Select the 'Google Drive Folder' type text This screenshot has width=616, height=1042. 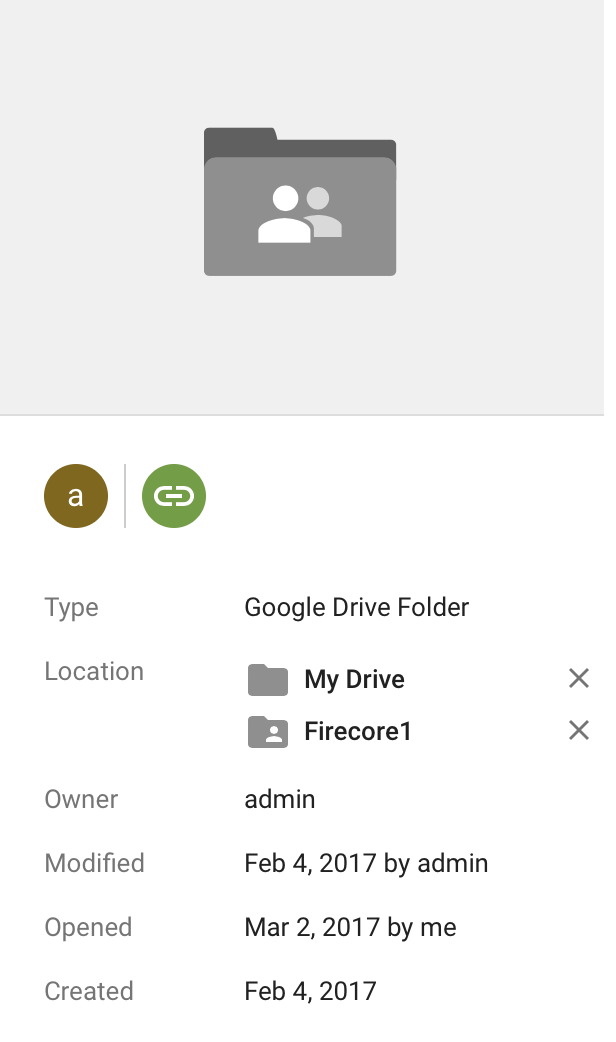click(357, 607)
